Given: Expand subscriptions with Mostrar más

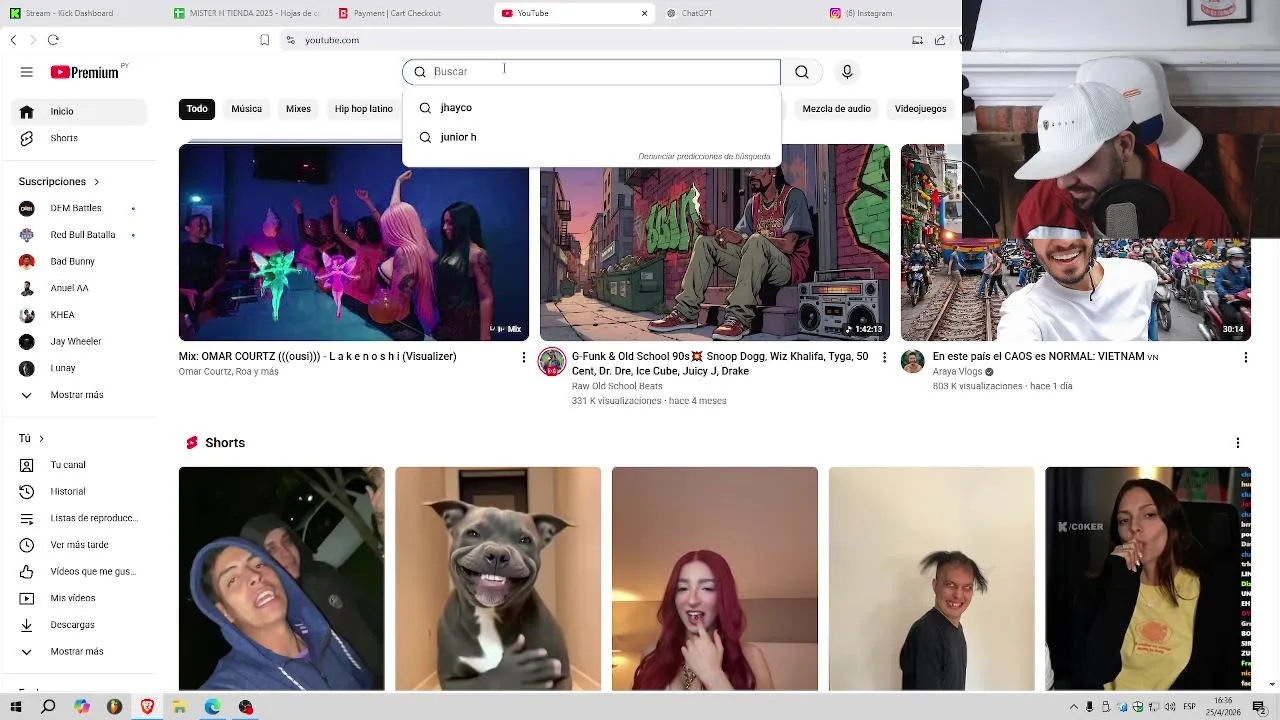Looking at the screenshot, I should coord(78,395).
